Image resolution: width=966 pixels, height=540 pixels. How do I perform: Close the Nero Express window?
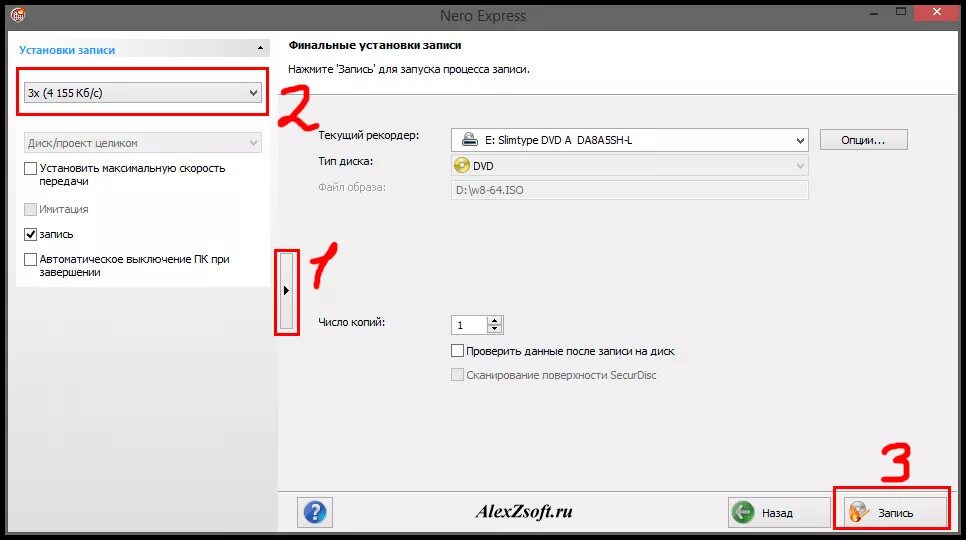(937, 12)
